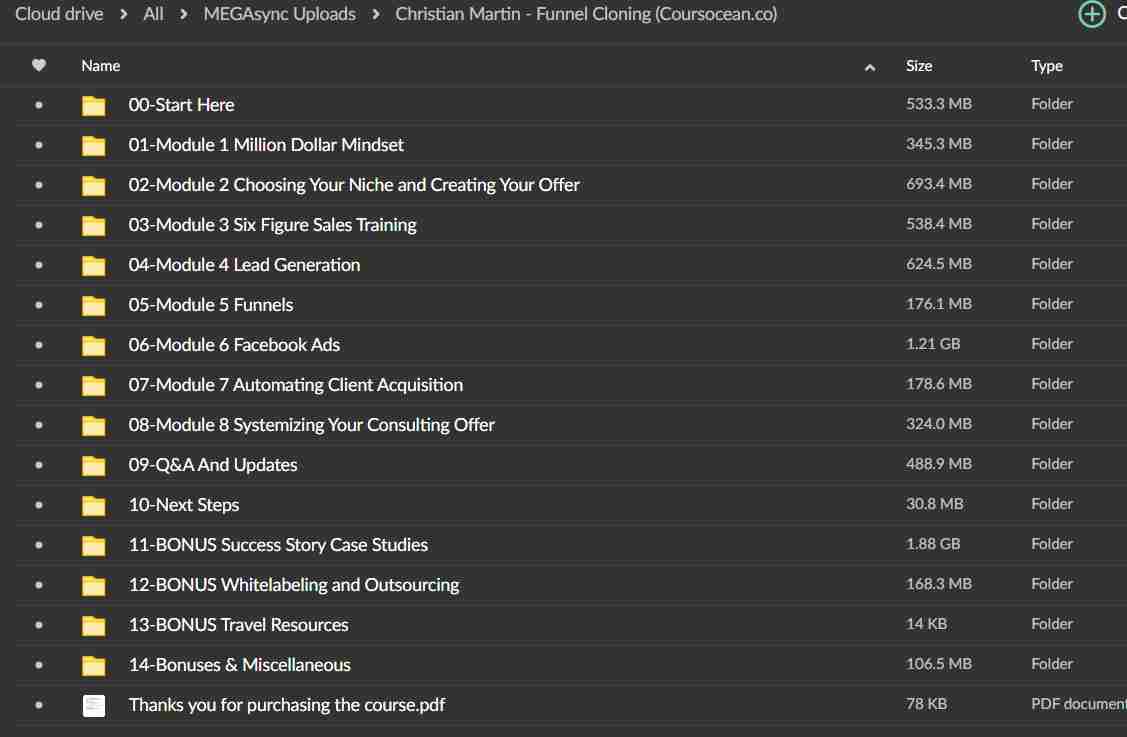The height and width of the screenshot is (737, 1127).
Task: Go to Cloud drive breadcrumb link
Action: [59, 14]
